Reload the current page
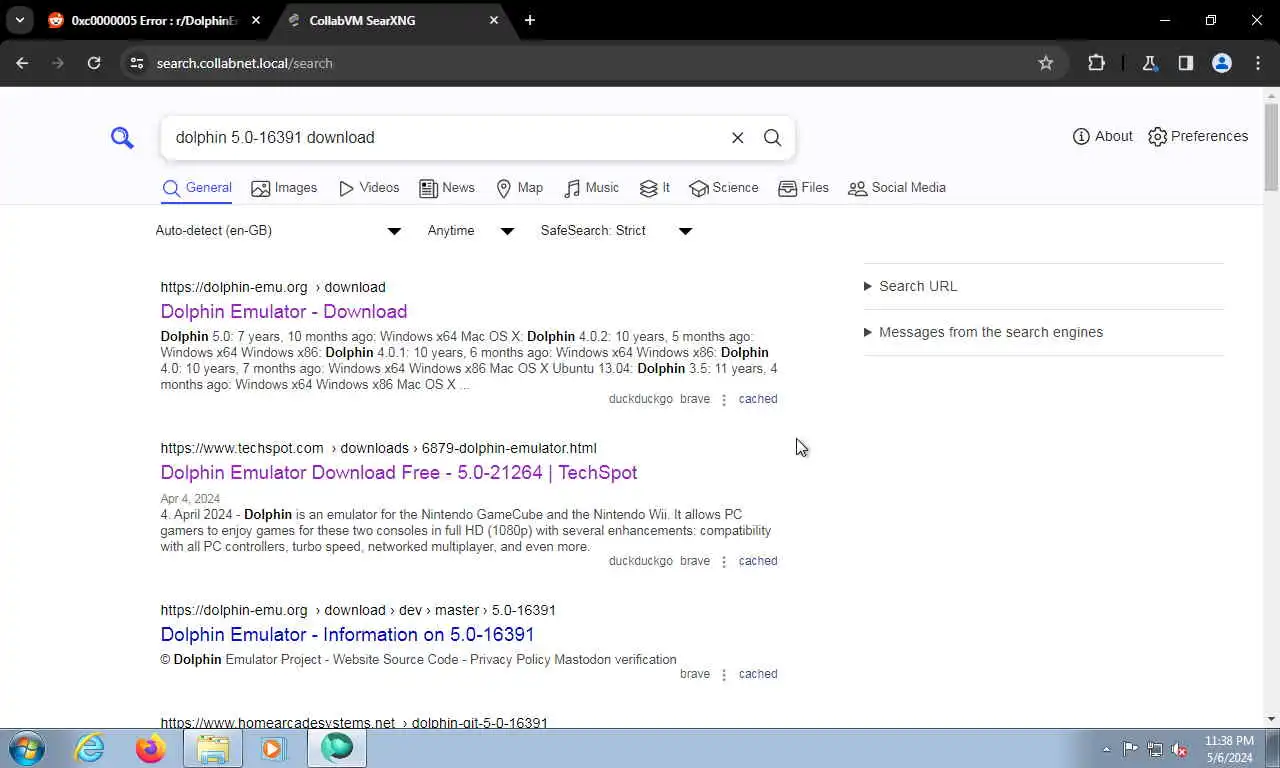This screenshot has height=768, width=1280. [94, 63]
